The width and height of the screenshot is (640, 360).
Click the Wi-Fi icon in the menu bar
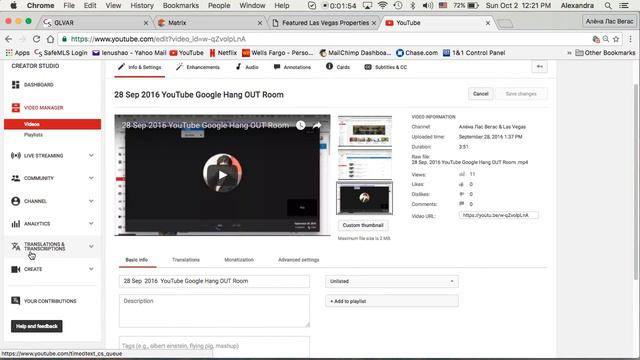[382, 5]
